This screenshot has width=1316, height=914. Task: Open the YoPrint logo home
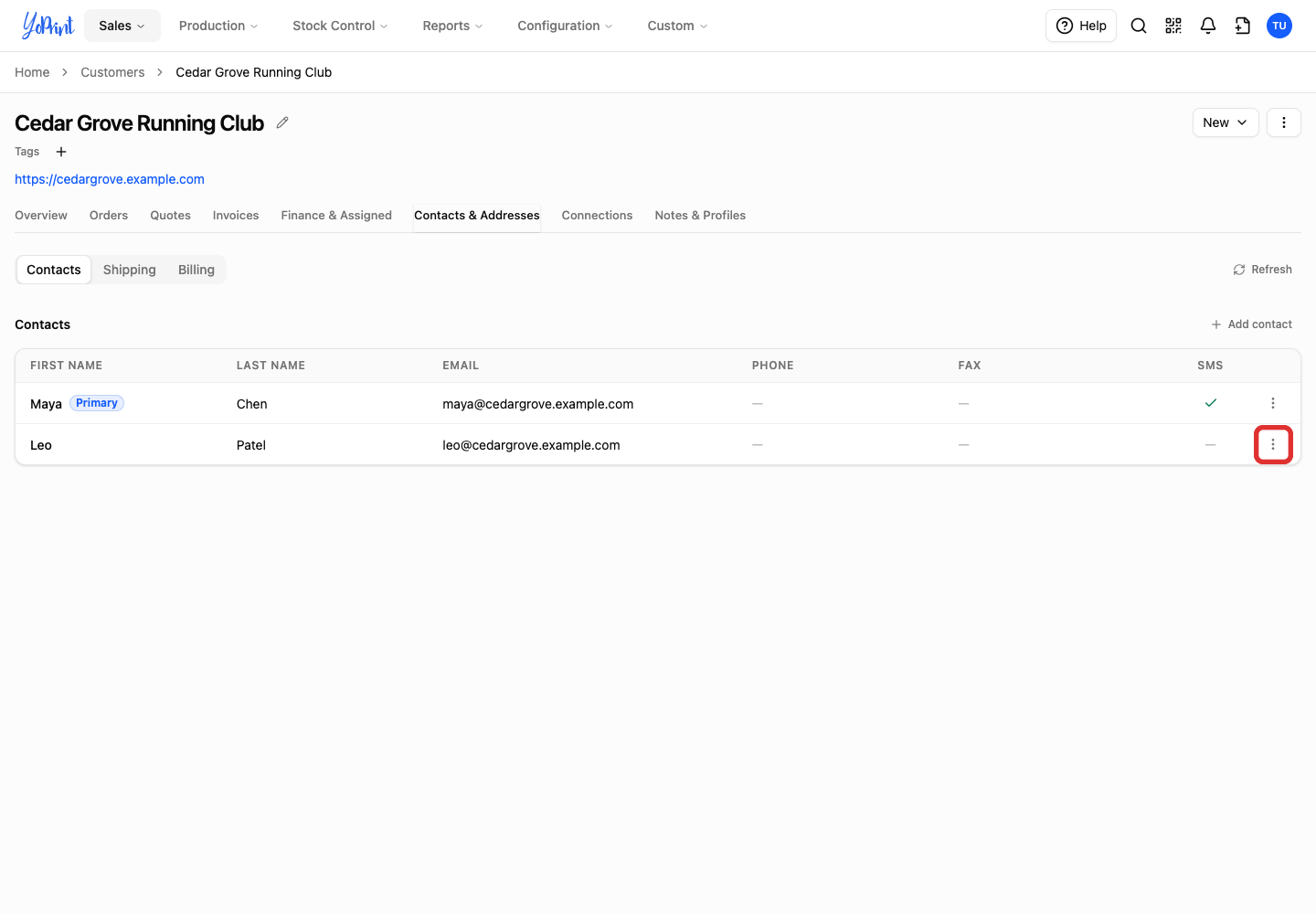(48, 26)
